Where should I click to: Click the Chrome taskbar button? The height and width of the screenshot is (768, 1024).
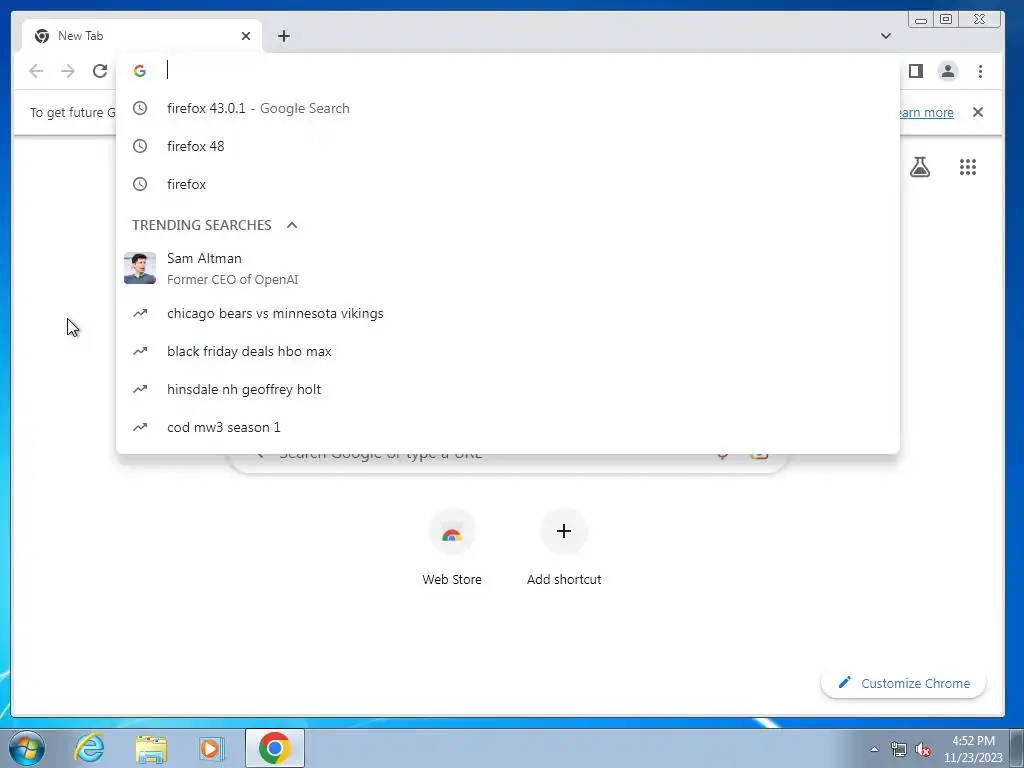(275, 748)
